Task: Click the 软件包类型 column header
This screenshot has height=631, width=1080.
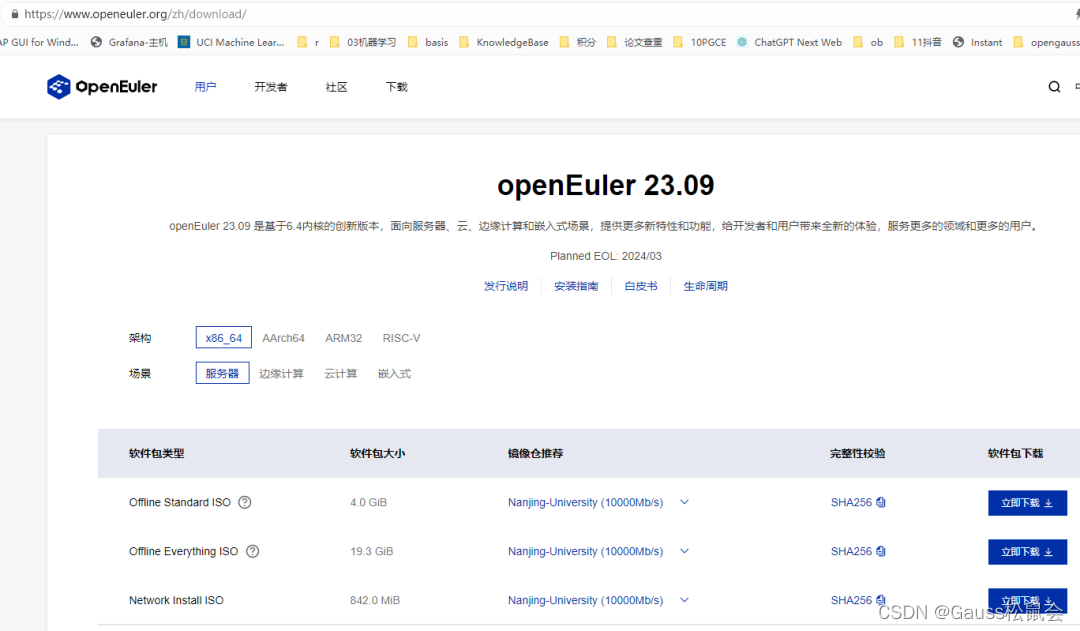Action: [x=156, y=453]
